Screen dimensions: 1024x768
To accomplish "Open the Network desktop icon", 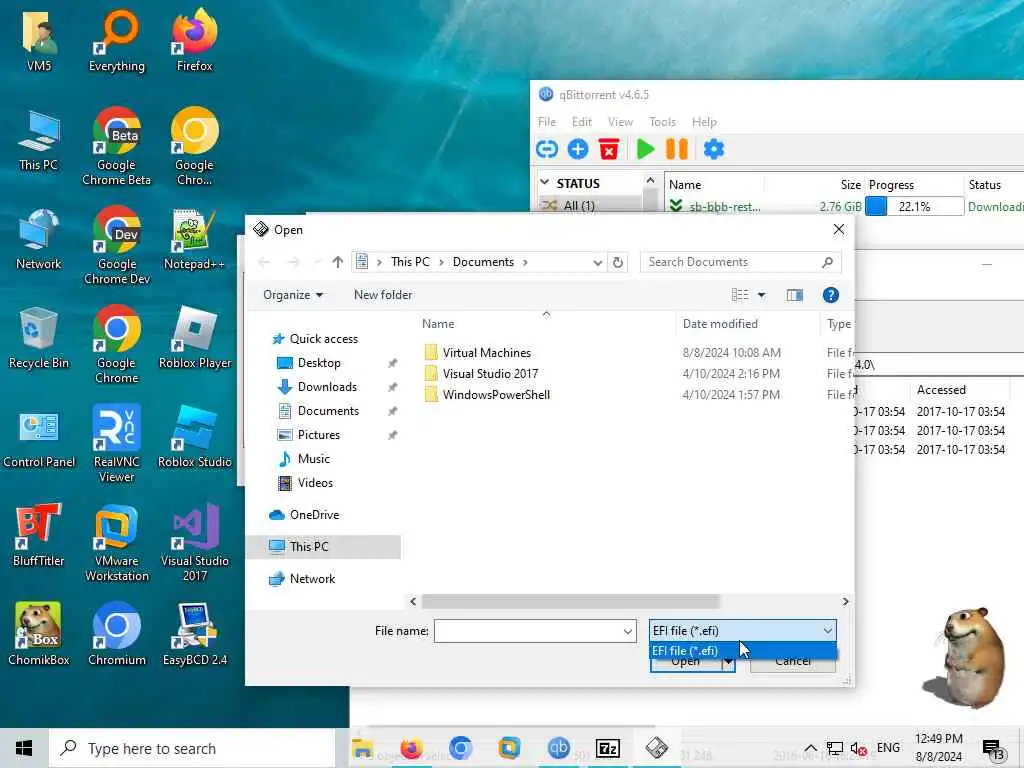I will [39, 238].
